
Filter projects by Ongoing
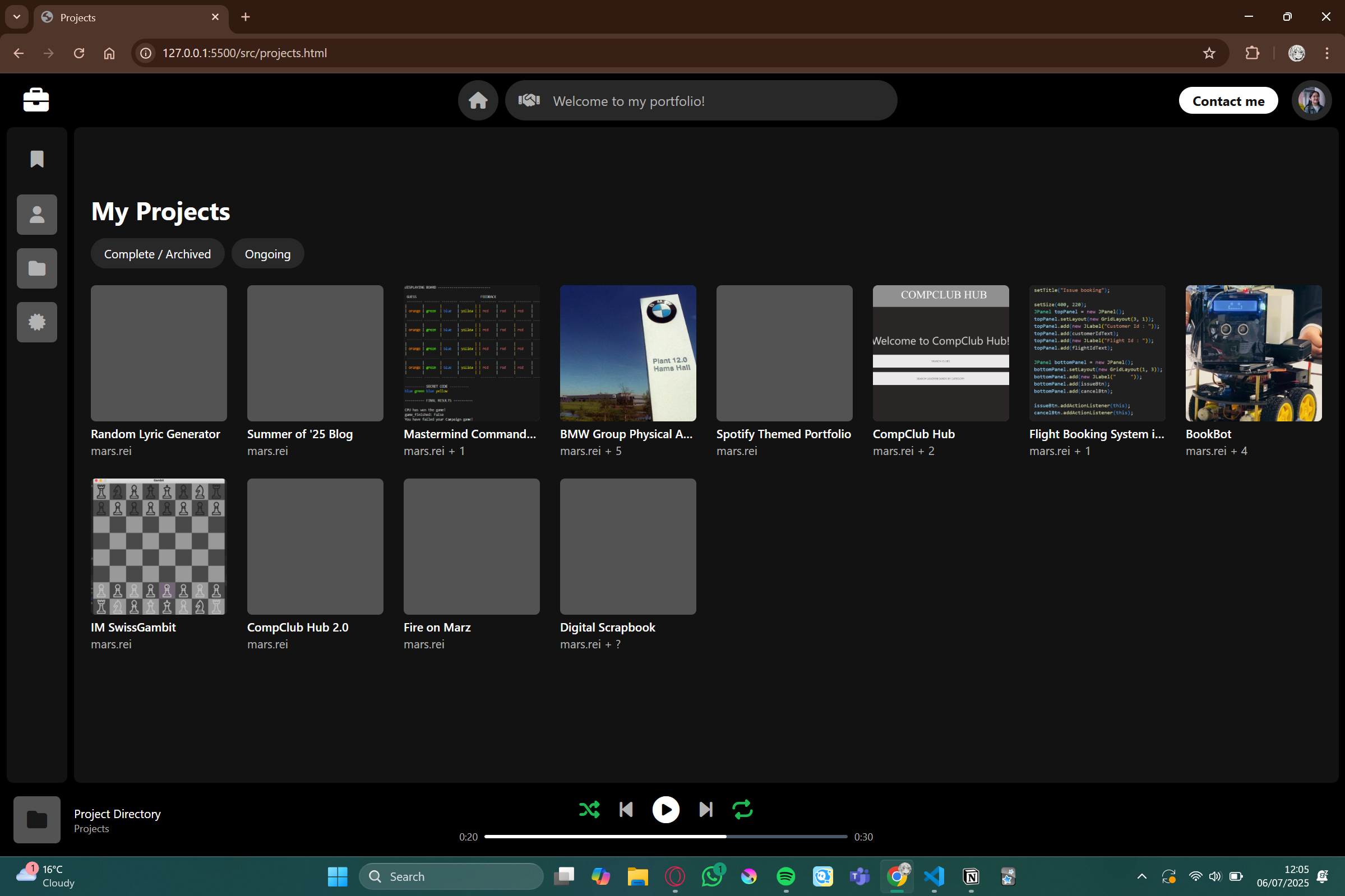pos(267,254)
